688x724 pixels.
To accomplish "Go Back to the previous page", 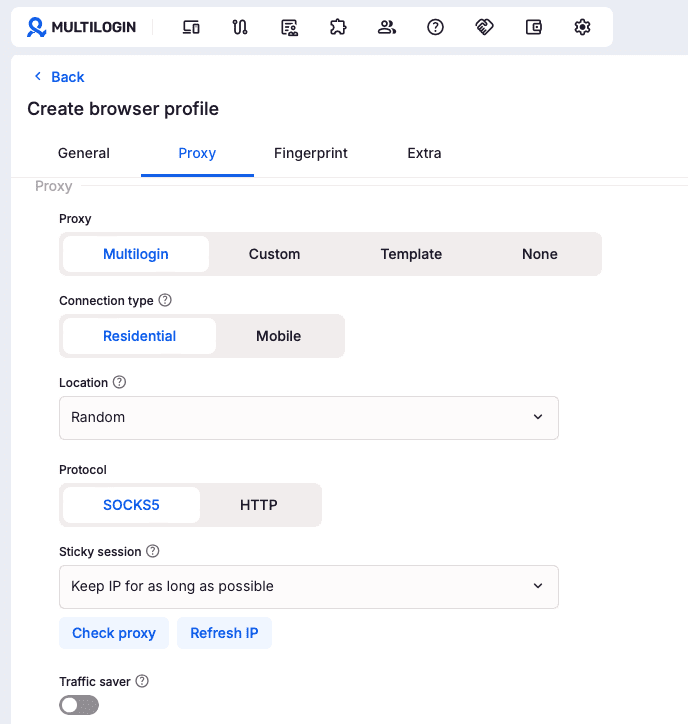I will click(67, 77).
